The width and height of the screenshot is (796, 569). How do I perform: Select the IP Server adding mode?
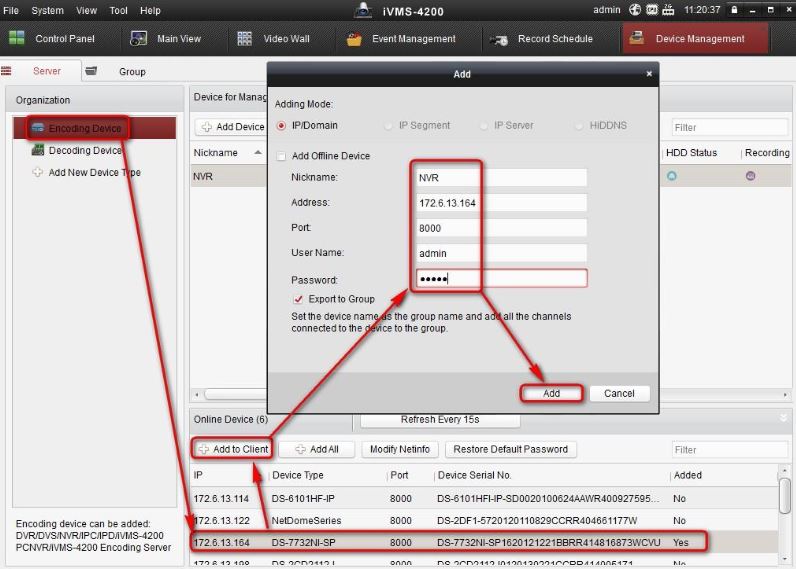(x=483, y=125)
